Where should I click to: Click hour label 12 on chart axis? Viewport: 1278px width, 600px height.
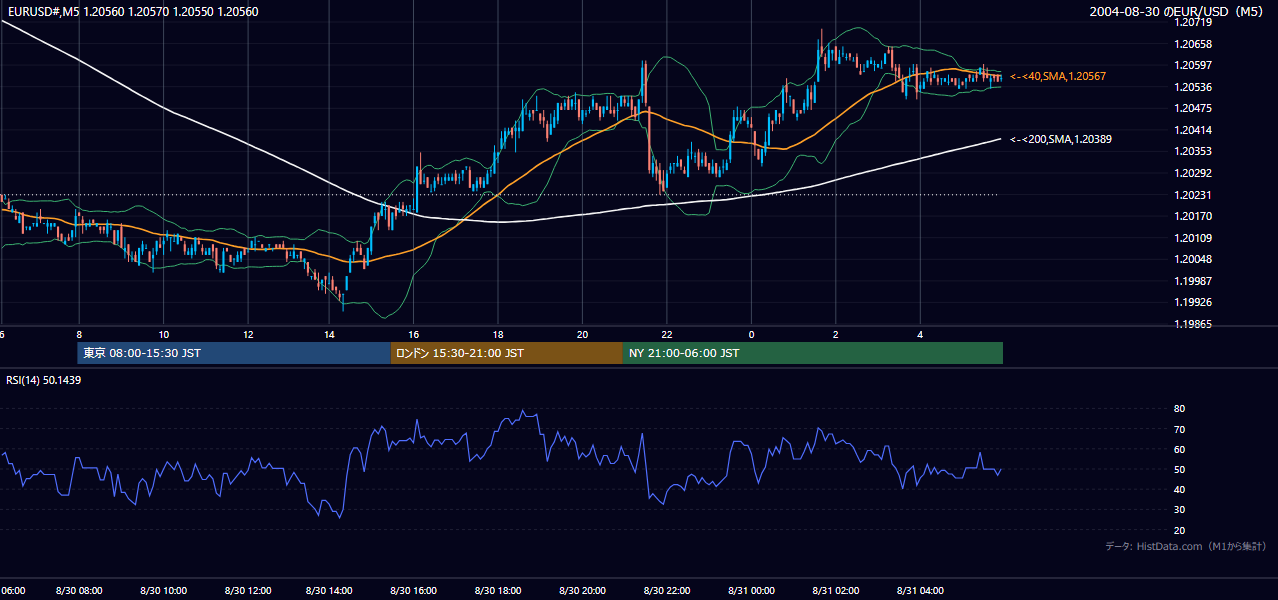[x=247, y=334]
